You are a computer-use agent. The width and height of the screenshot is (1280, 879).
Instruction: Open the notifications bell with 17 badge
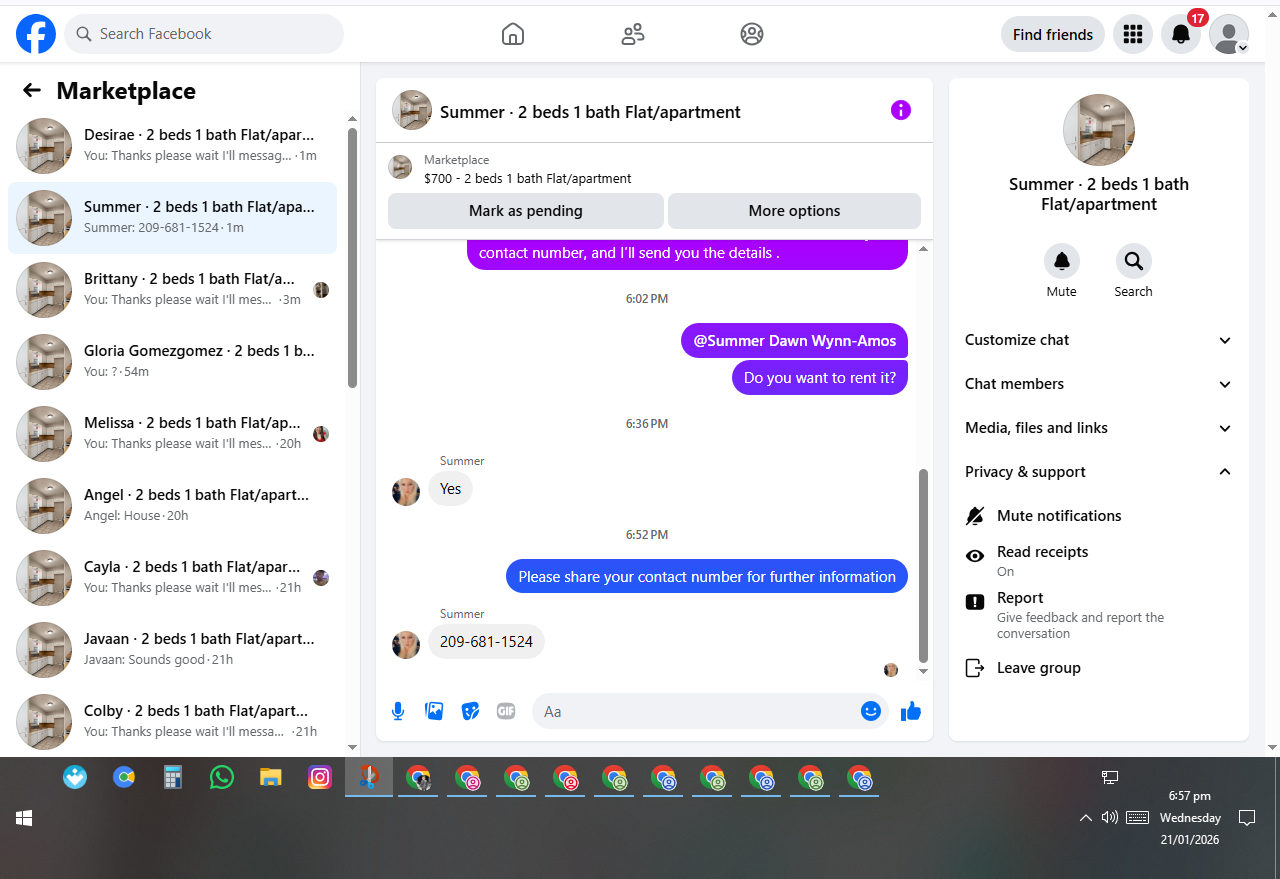(x=1181, y=34)
